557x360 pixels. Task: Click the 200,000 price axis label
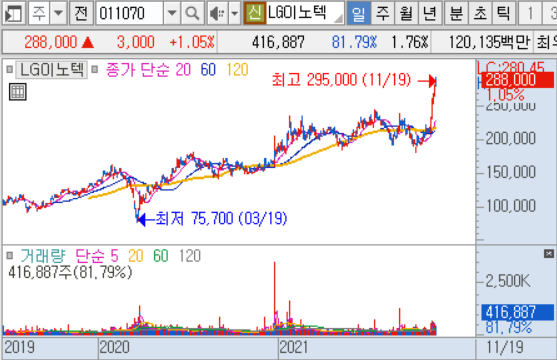click(510, 139)
